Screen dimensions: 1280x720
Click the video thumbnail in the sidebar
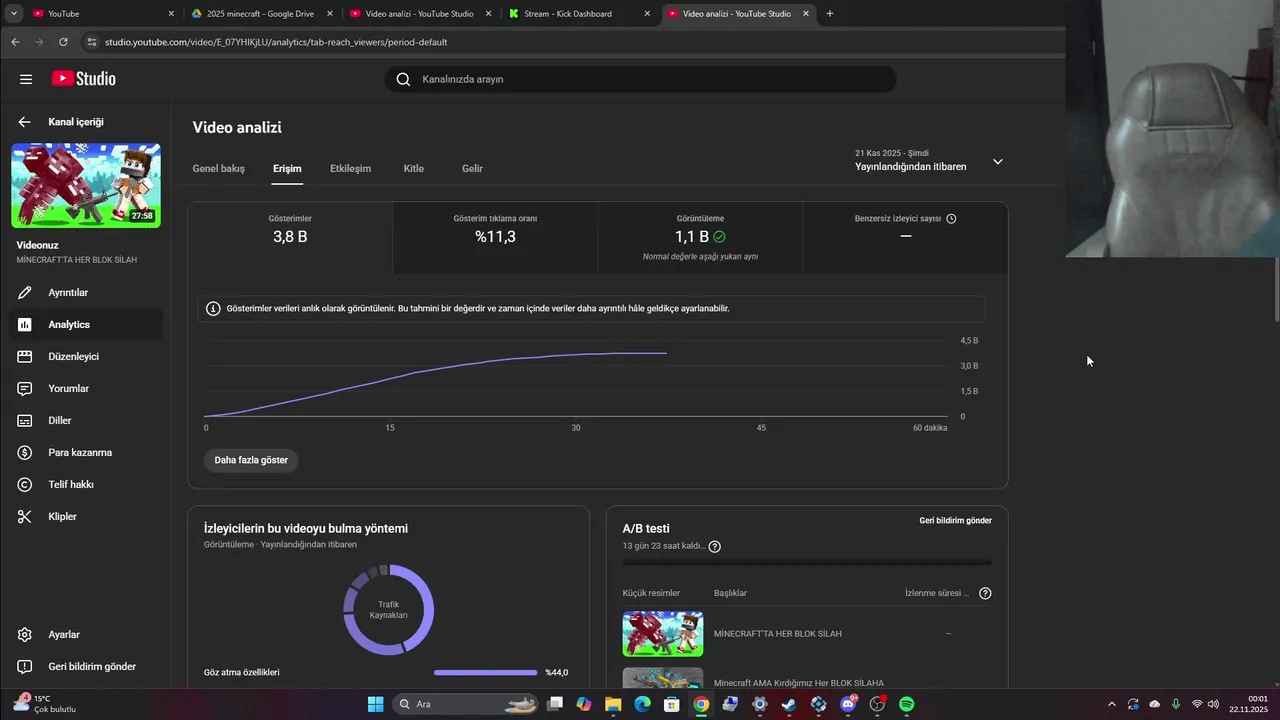pos(86,185)
